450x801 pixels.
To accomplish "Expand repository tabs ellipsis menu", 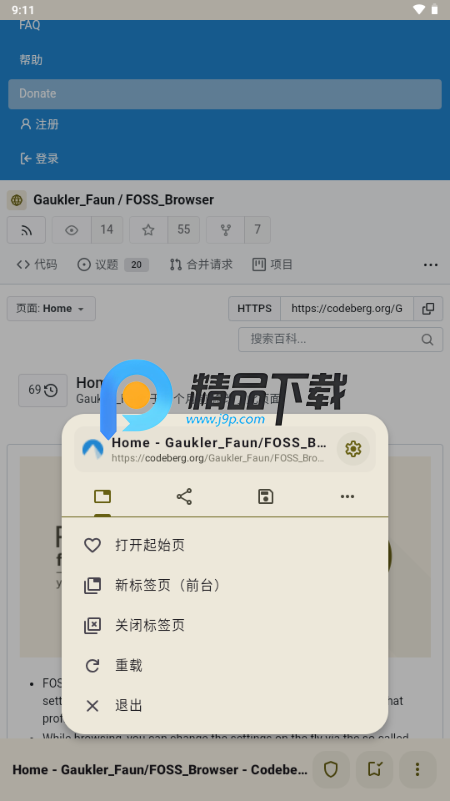I will (x=431, y=265).
